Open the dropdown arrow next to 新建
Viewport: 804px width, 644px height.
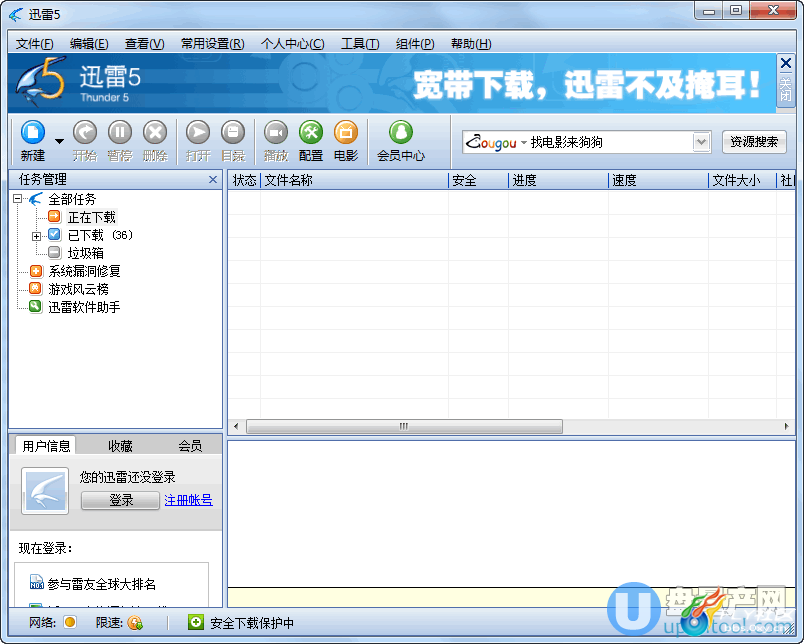coord(59,141)
